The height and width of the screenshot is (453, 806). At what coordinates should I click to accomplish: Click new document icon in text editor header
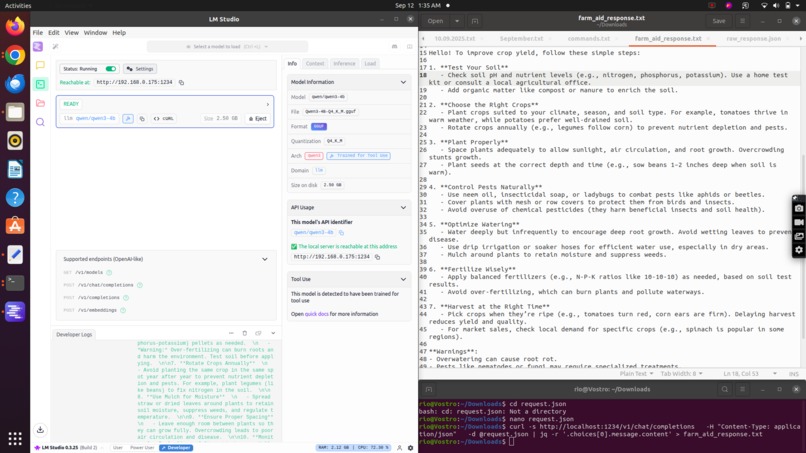click(474, 21)
